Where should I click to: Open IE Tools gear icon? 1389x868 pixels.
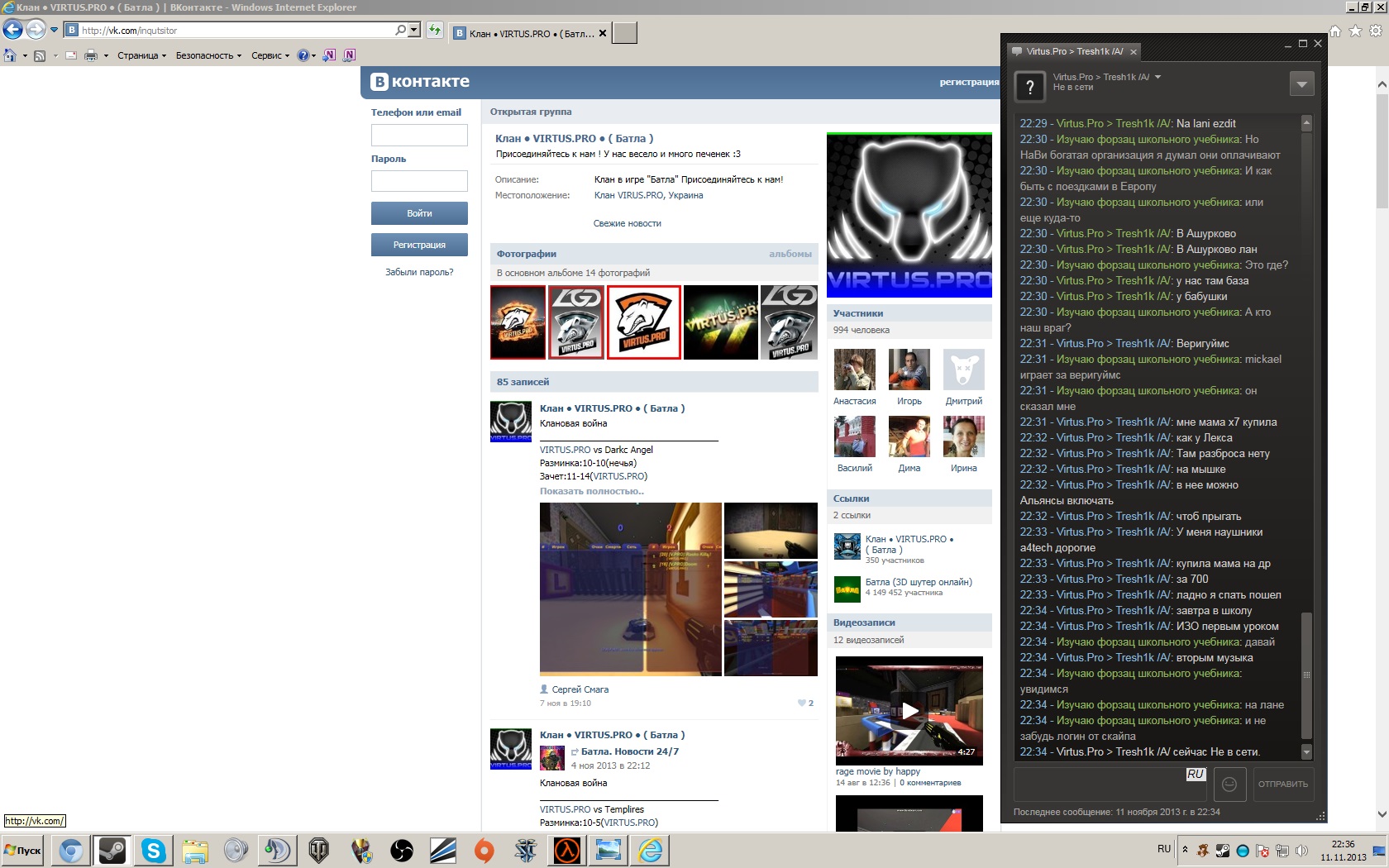(x=1376, y=31)
